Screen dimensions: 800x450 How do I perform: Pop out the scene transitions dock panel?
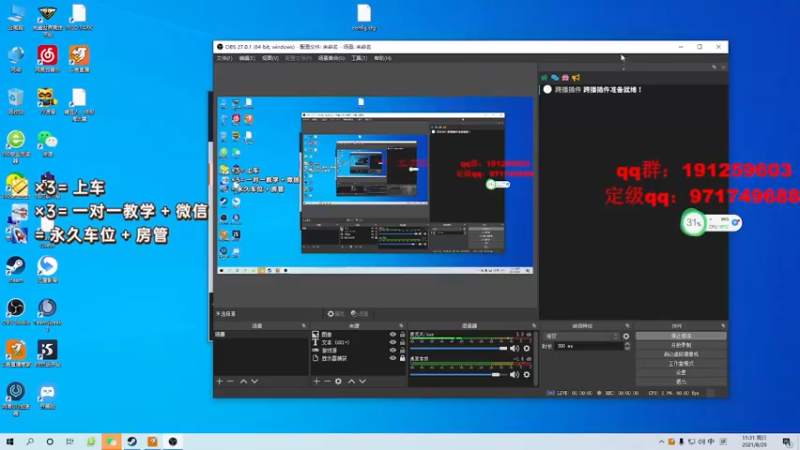click(627, 326)
